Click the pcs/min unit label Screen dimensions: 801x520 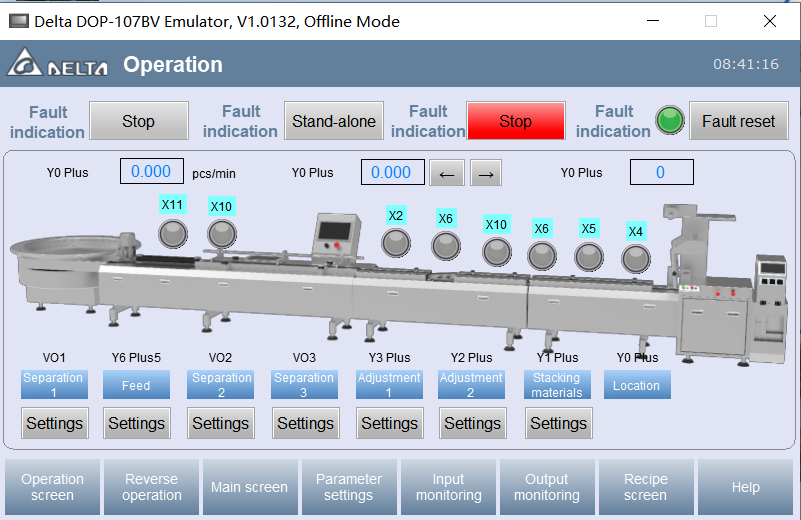click(214, 174)
